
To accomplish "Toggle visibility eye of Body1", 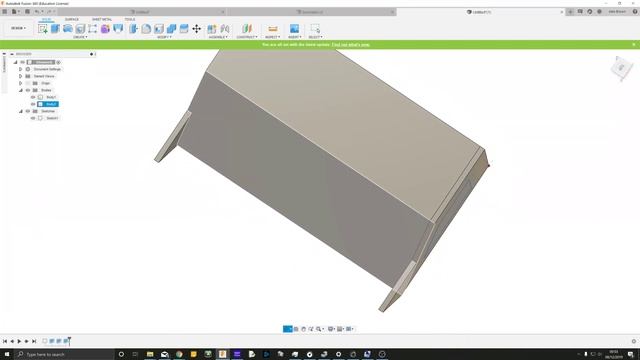I will point(33,97).
